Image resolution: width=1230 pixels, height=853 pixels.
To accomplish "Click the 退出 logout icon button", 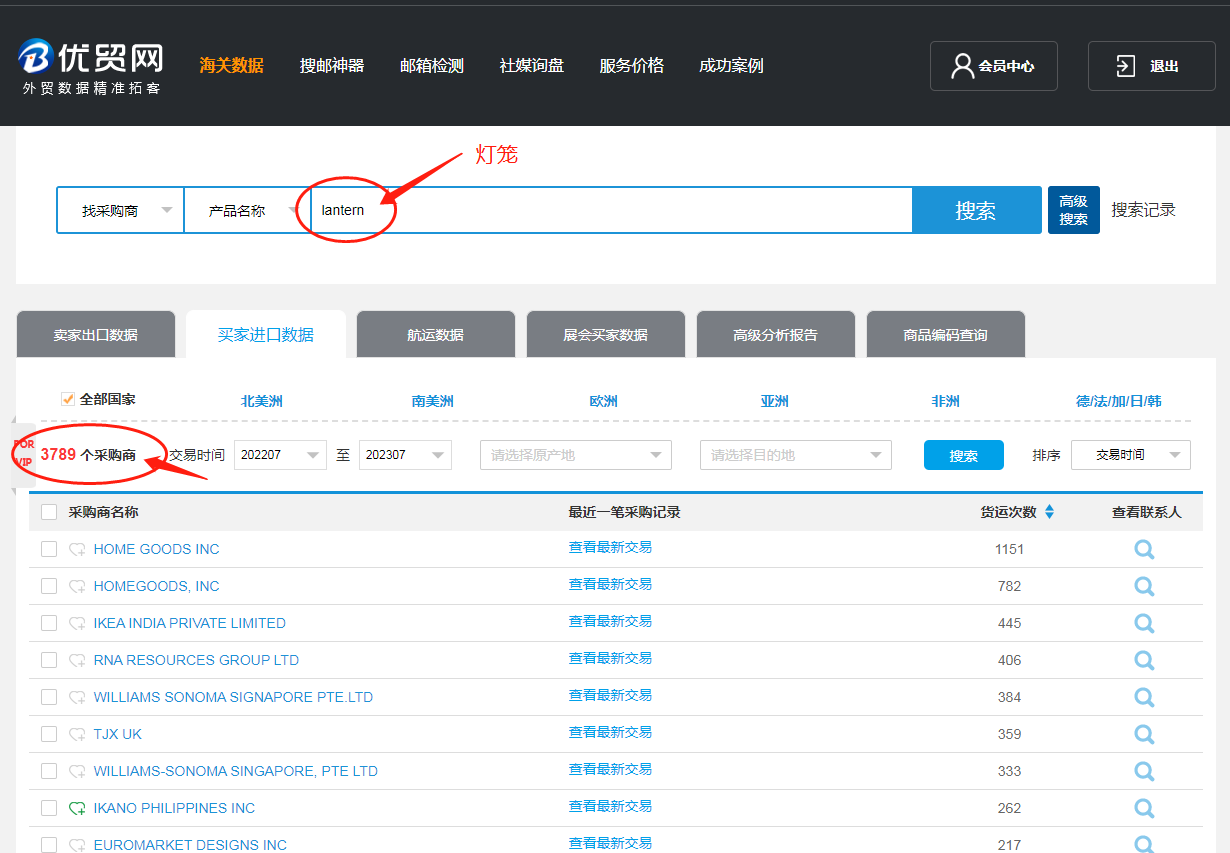I will tap(1150, 66).
